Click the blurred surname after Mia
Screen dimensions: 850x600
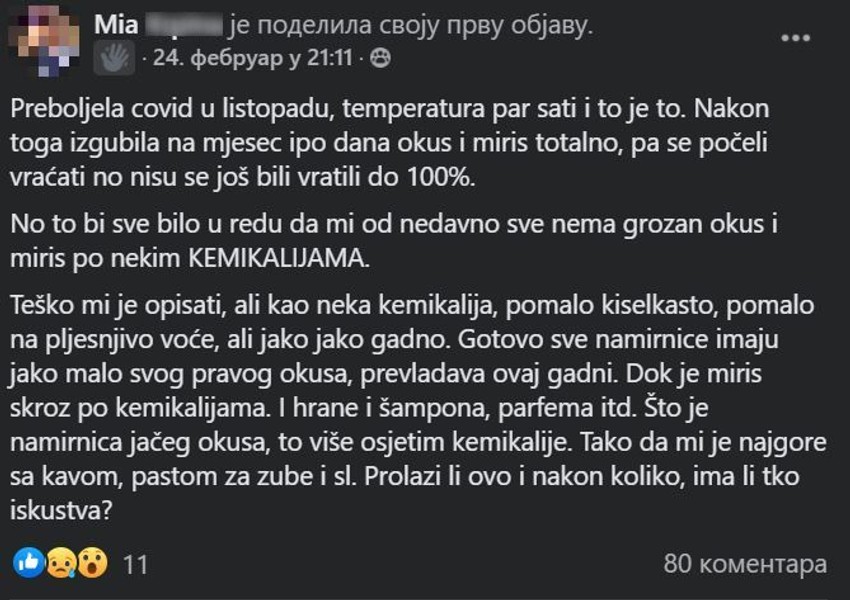pos(184,26)
